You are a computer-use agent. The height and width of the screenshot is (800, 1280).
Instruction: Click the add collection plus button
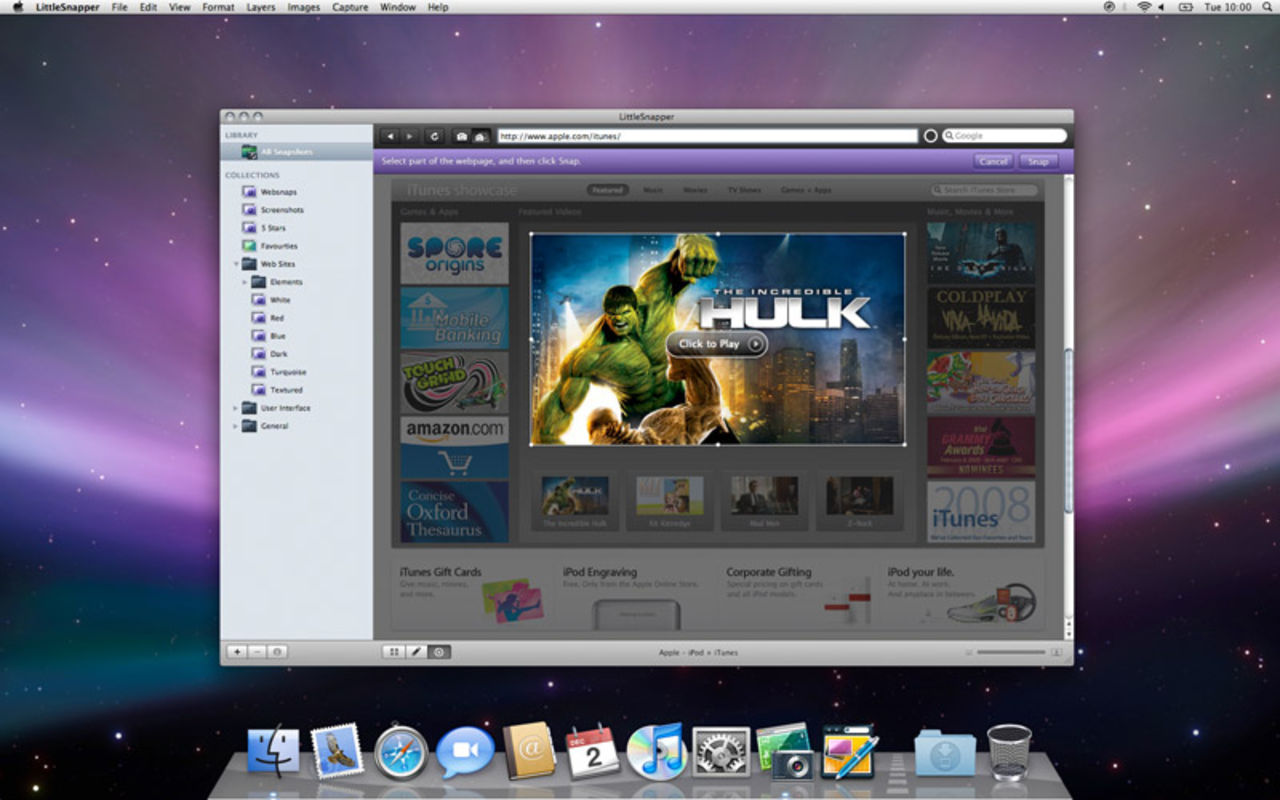coord(237,652)
